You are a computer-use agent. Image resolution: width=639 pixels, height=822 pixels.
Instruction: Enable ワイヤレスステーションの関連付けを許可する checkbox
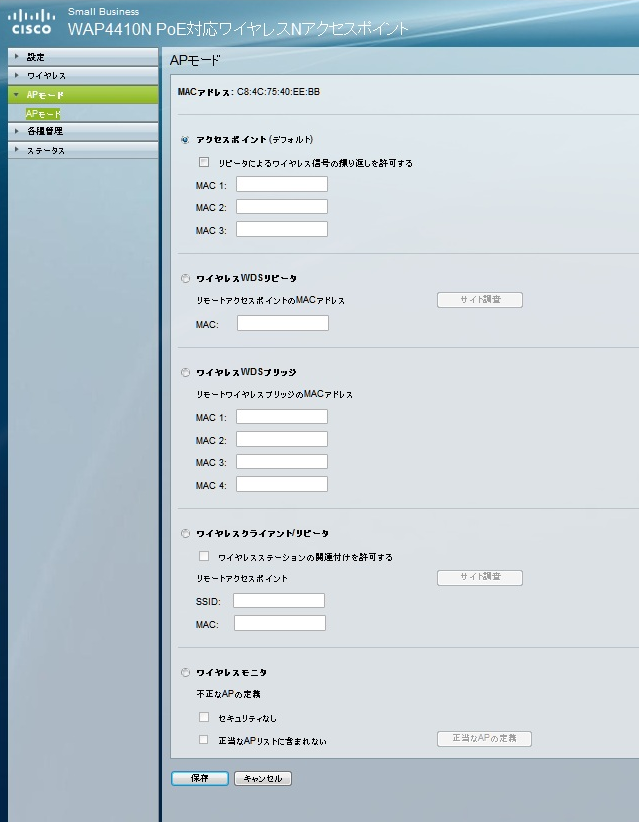[204, 556]
